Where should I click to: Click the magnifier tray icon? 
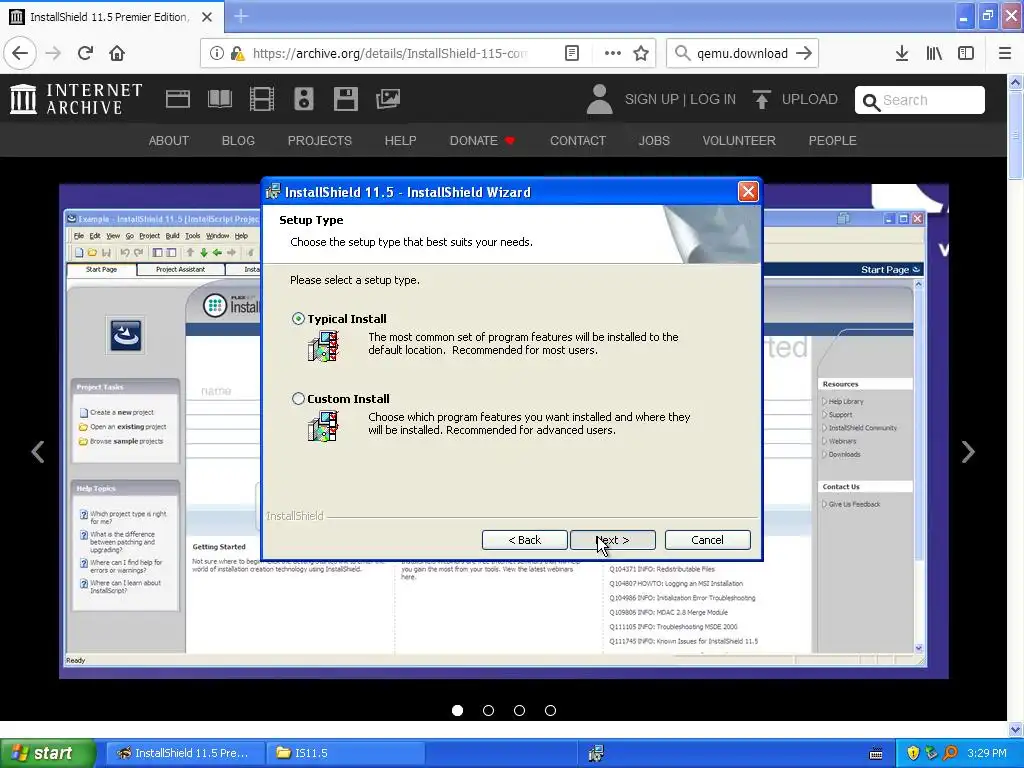[x=950, y=753]
